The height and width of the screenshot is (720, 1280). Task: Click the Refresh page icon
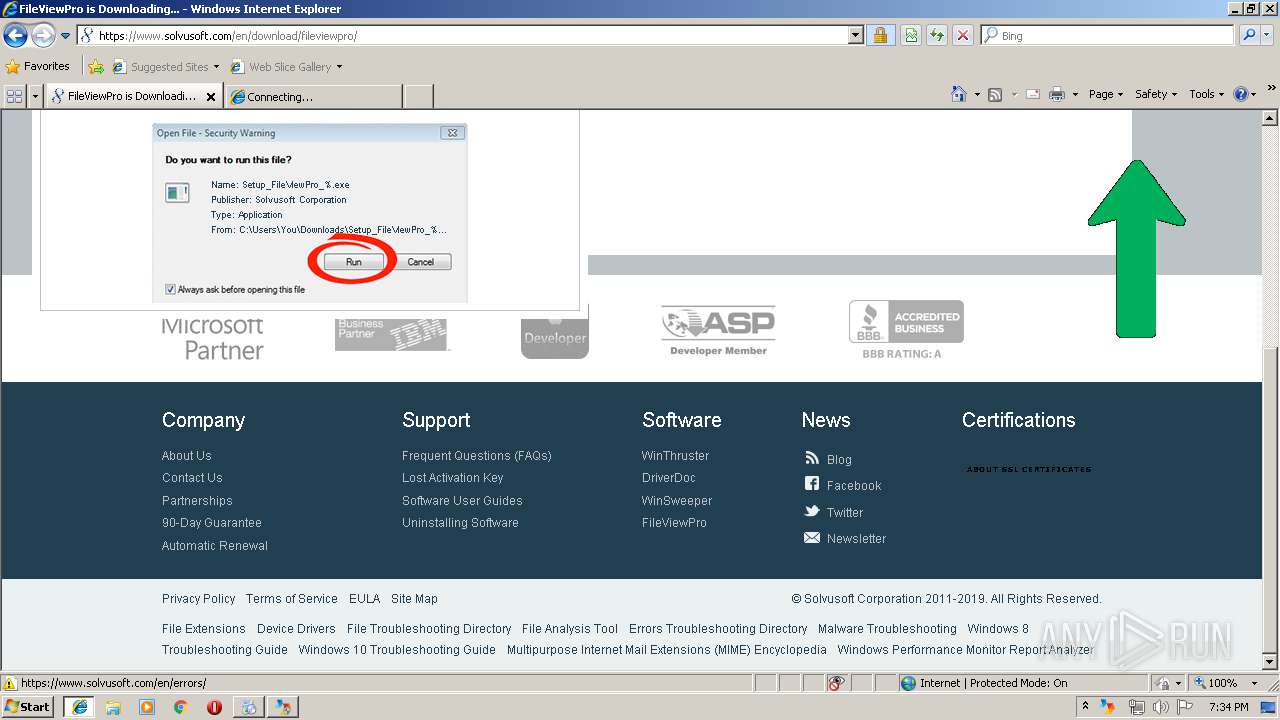pyautogui.click(x=936, y=36)
